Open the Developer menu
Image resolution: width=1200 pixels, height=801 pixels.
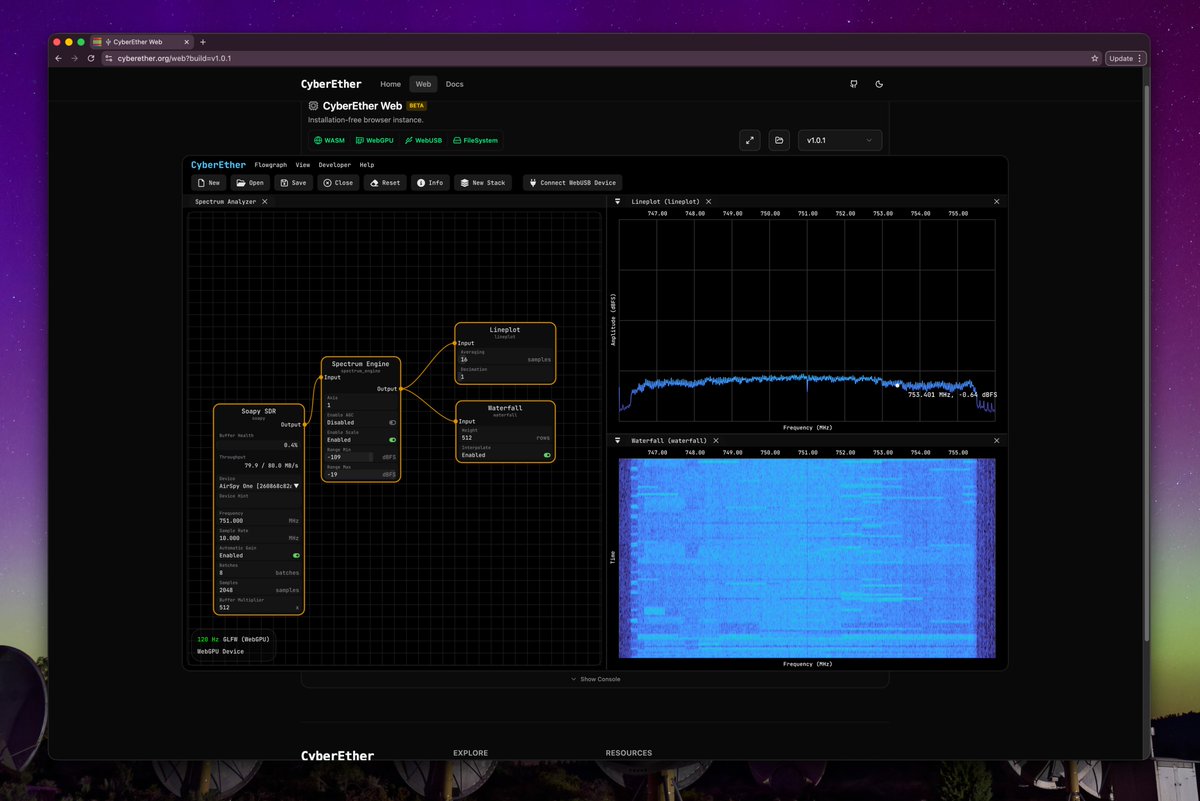coord(335,165)
